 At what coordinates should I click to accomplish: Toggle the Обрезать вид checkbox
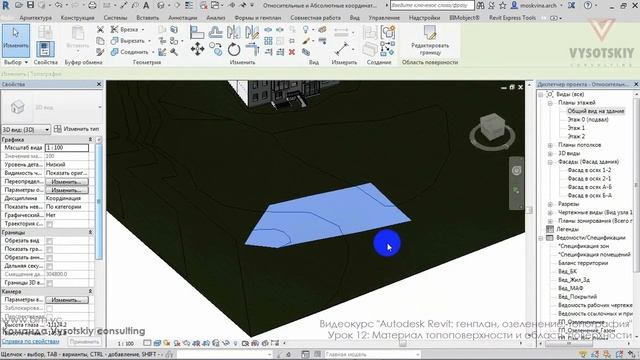click(49, 241)
